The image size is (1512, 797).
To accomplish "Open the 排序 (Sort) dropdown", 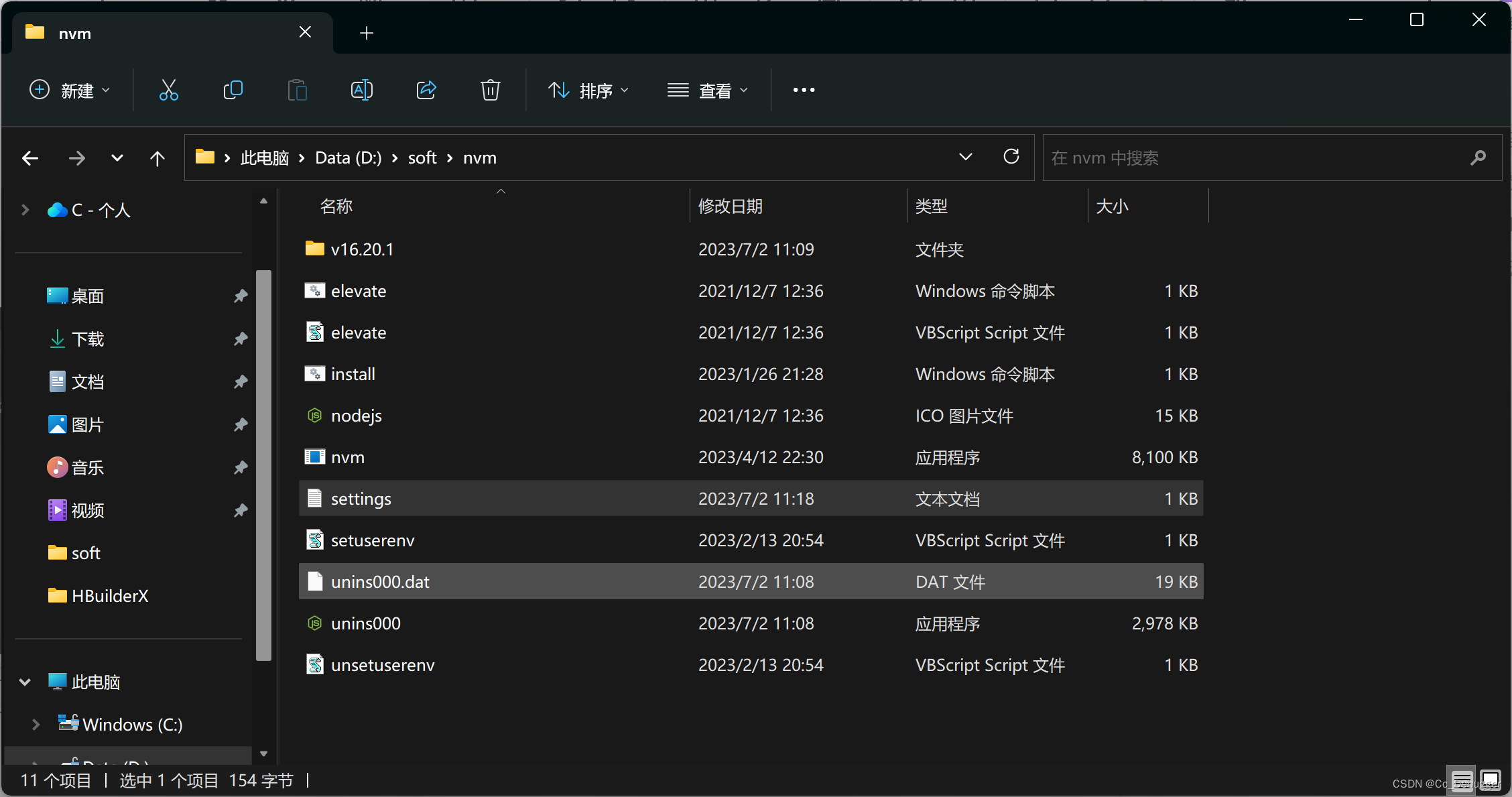I will click(588, 90).
